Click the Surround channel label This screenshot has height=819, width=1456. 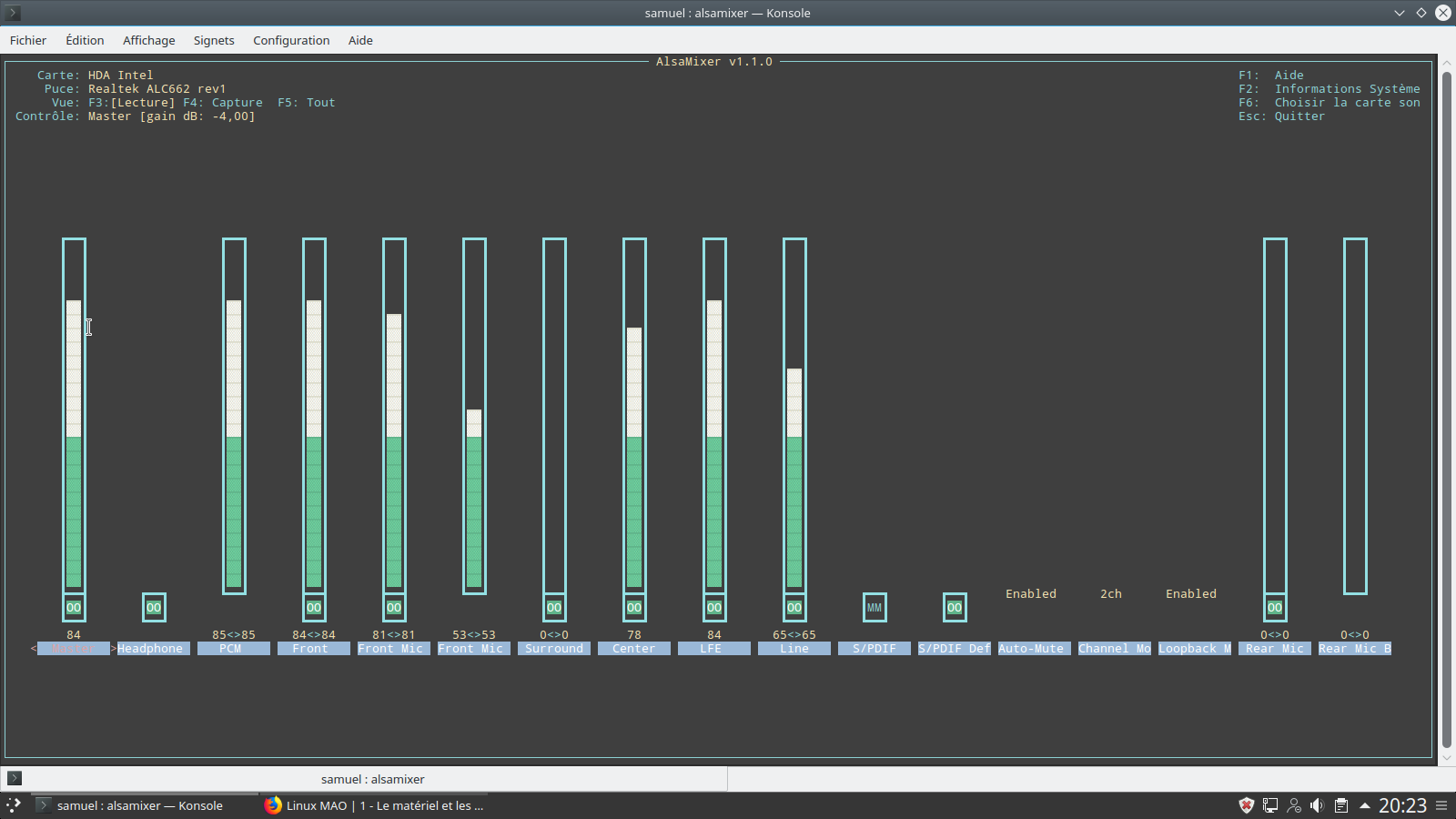point(554,648)
